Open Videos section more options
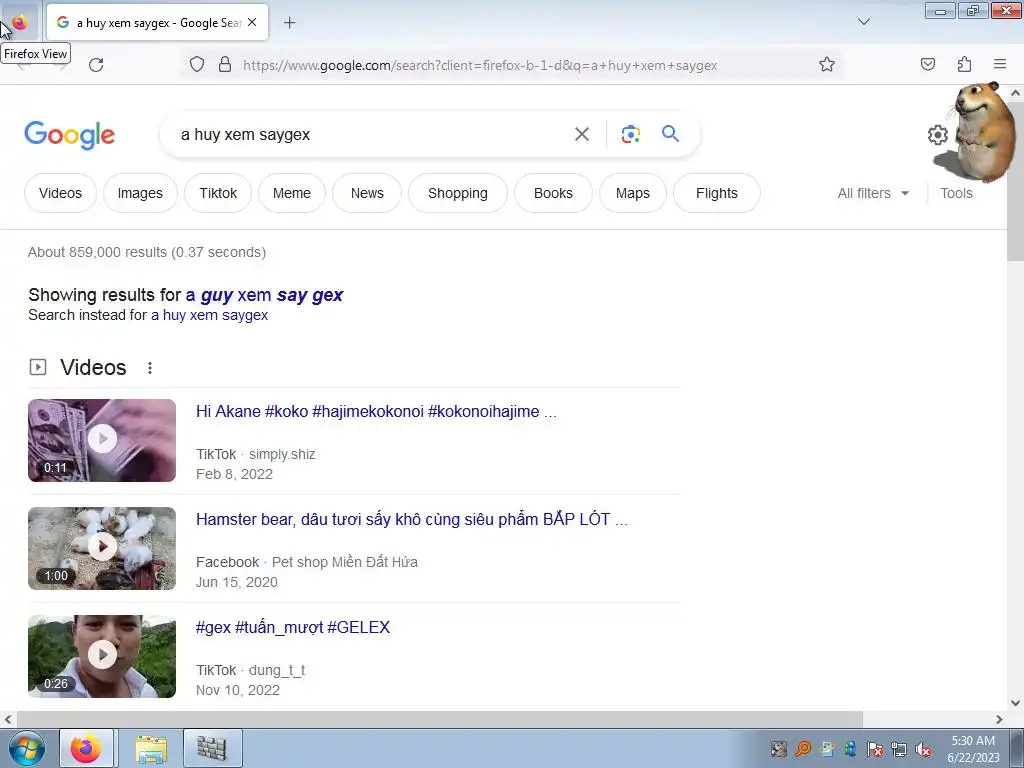Image resolution: width=1024 pixels, height=768 pixels. tap(150, 368)
